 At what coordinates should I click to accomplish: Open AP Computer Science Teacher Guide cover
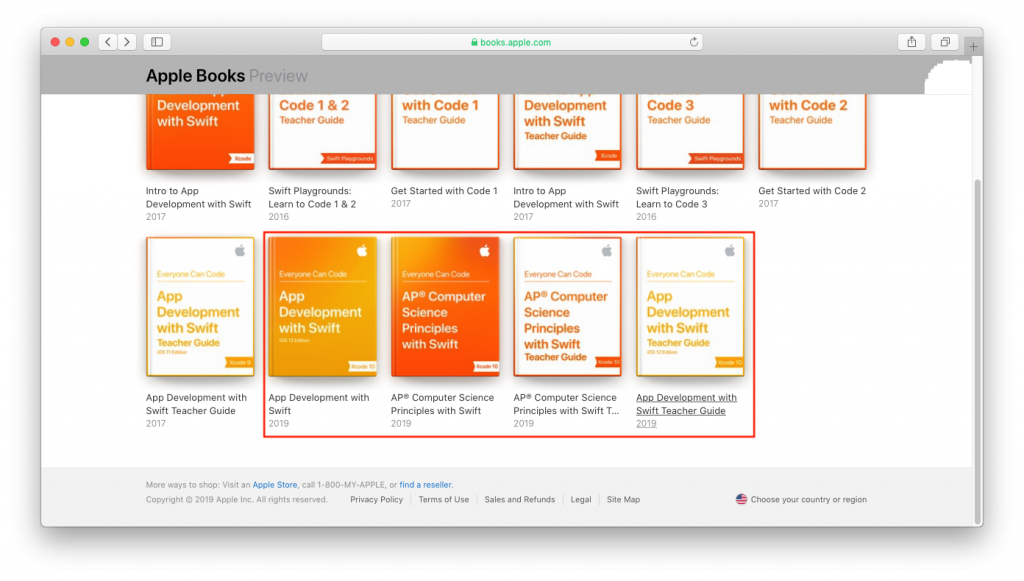[568, 306]
